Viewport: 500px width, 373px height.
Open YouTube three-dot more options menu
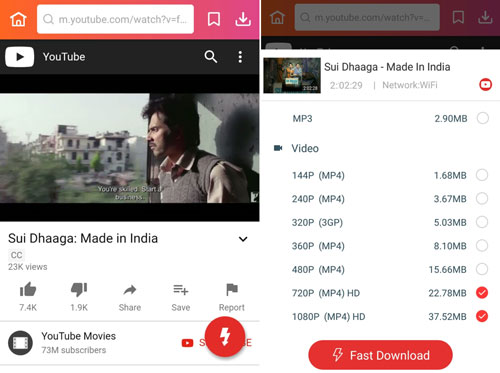(x=240, y=57)
